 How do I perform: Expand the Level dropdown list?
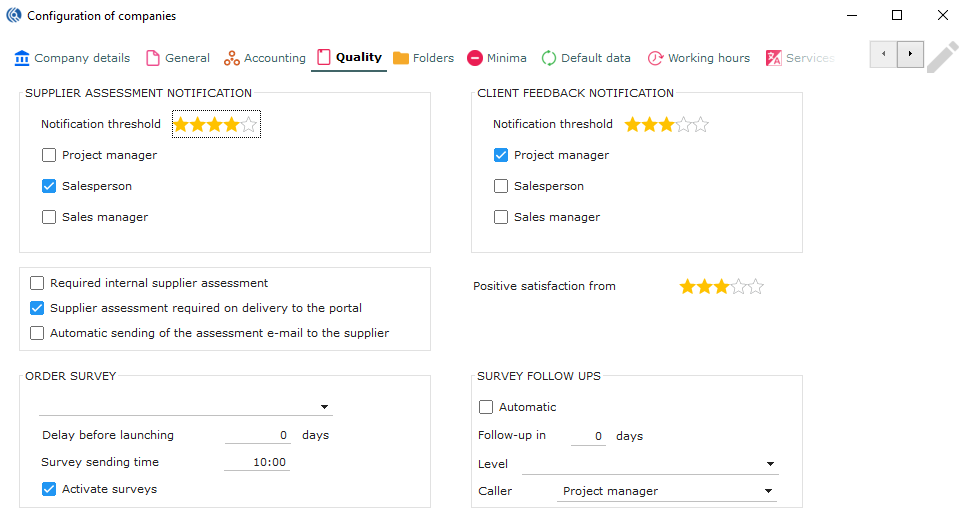pos(770,464)
